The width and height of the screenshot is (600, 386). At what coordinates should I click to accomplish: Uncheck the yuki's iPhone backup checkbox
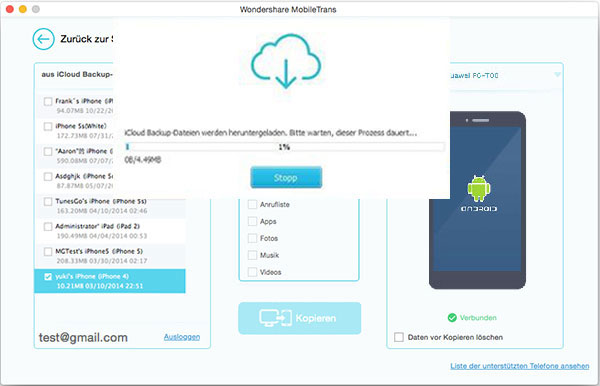[48, 277]
